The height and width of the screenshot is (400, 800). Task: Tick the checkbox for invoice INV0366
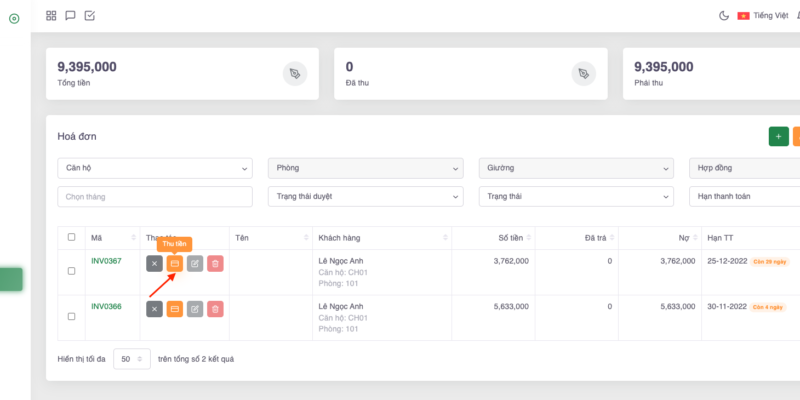pyautogui.click(x=70, y=316)
